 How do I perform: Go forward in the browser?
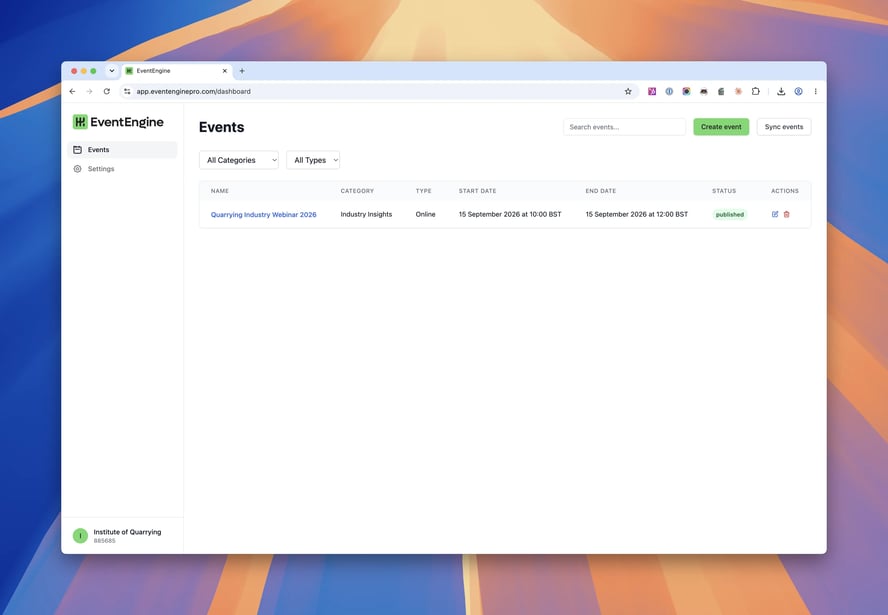89,91
